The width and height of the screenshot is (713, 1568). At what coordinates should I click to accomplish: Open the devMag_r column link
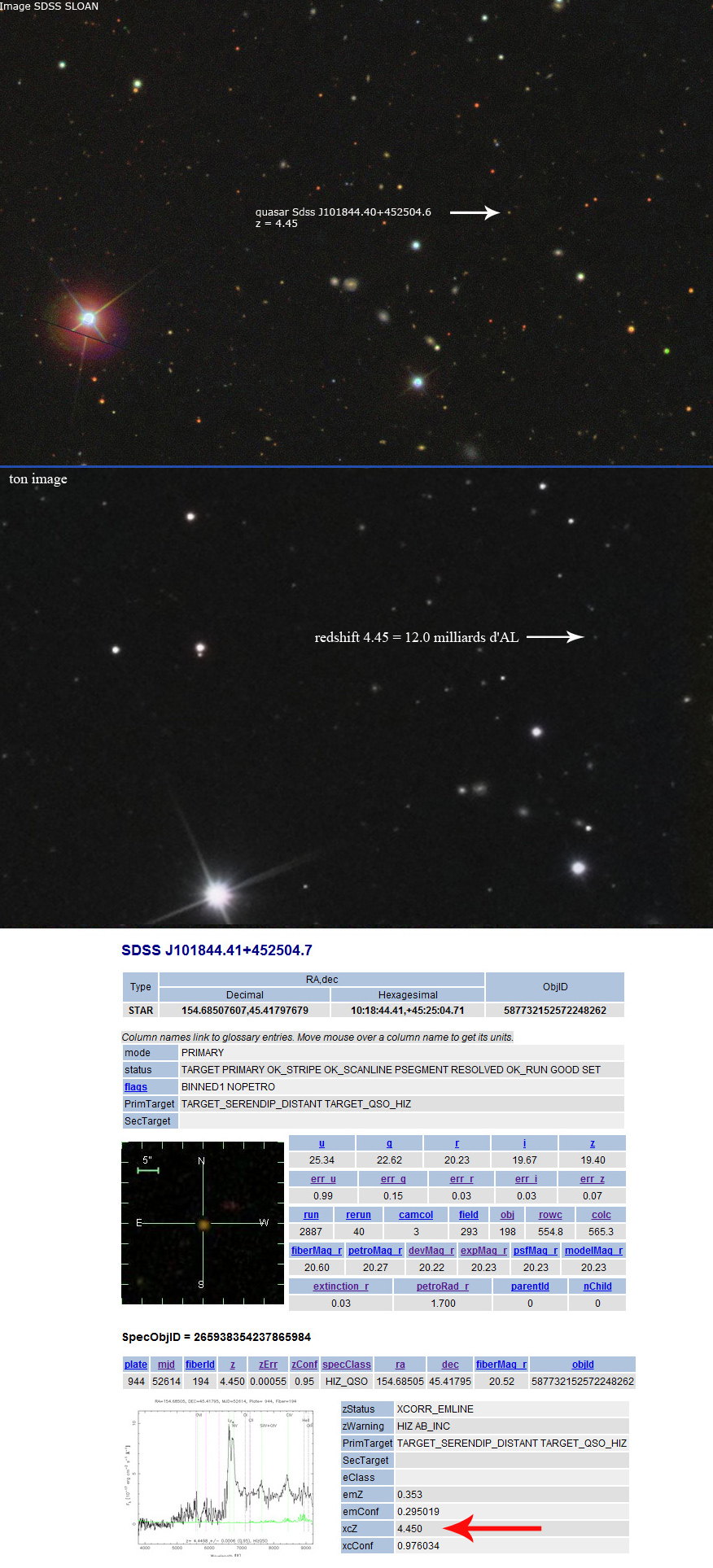coord(431,1251)
